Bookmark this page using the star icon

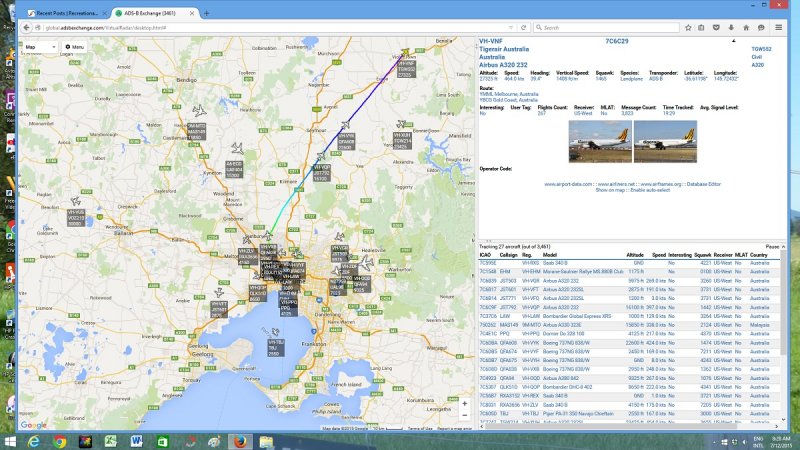[x=688, y=28]
